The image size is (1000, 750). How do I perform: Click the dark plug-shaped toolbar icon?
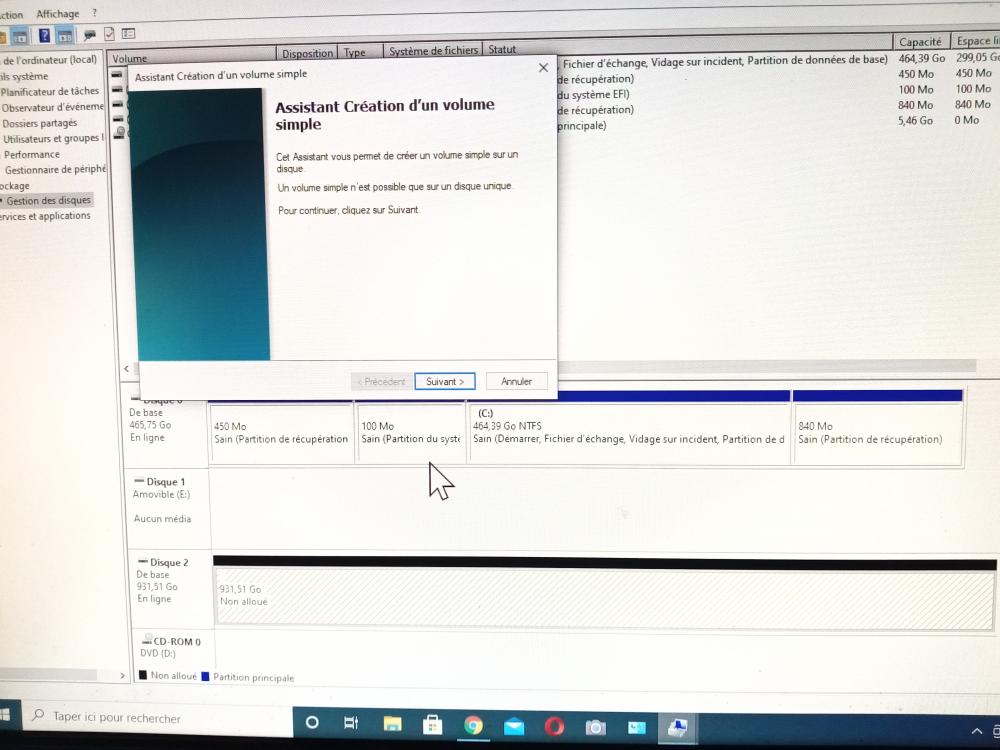click(89, 34)
